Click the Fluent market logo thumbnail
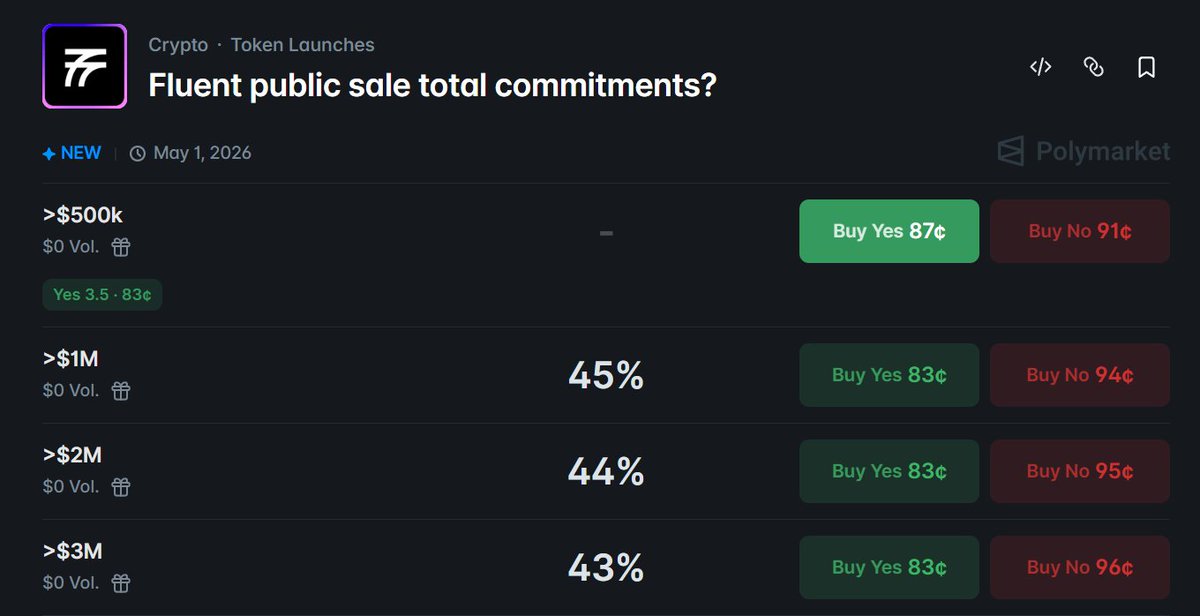 pos(84,66)
